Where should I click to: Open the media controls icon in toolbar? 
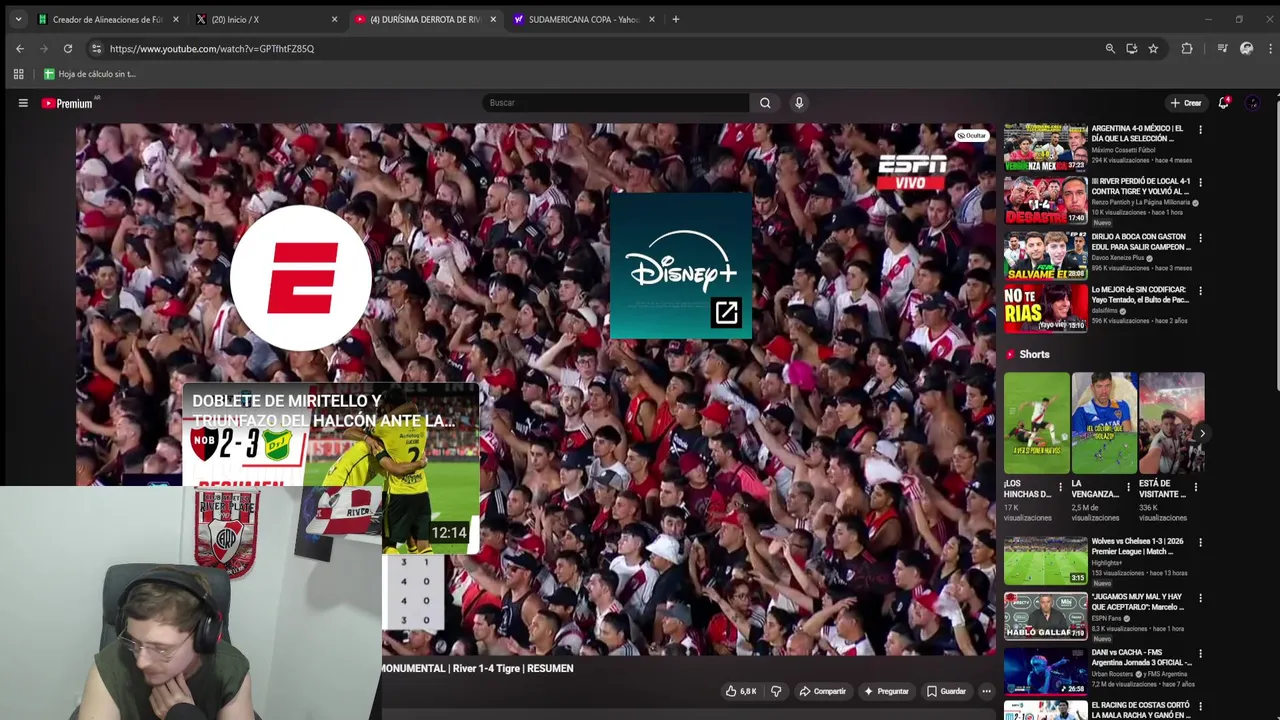pyautogui.click(x=1222, y=48)
